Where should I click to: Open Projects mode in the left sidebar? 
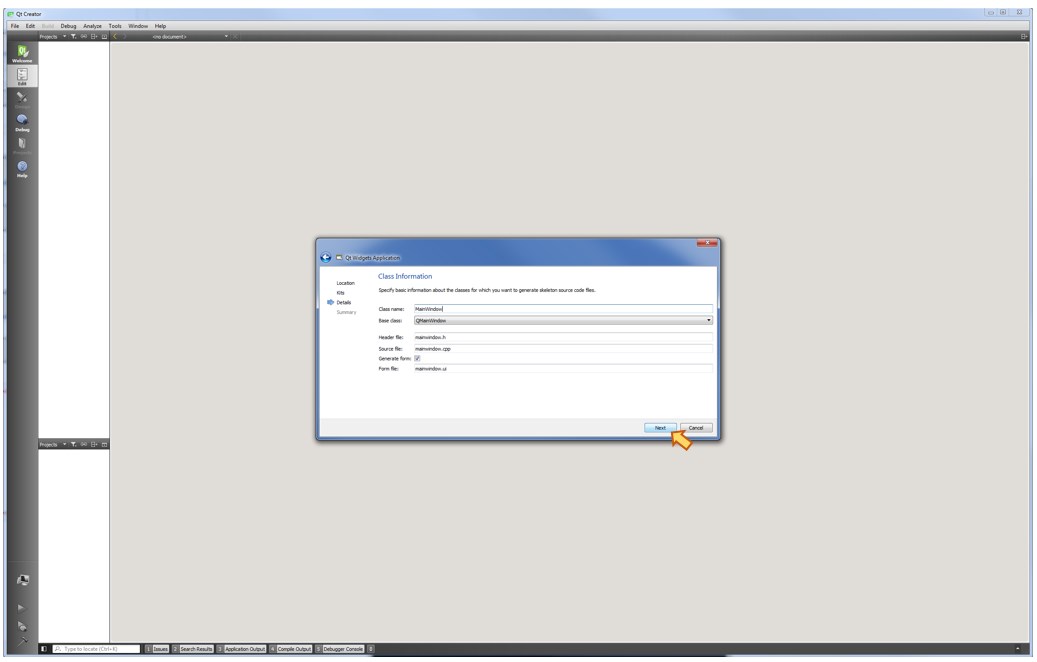tap(22, 145)
